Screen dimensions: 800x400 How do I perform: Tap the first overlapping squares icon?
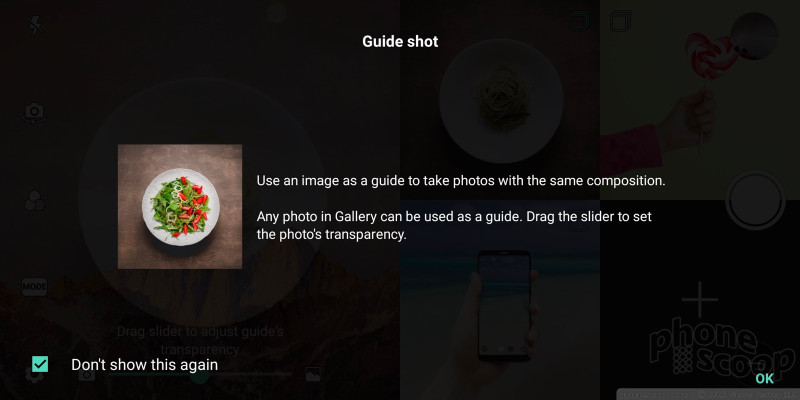[x=579, y=21]
